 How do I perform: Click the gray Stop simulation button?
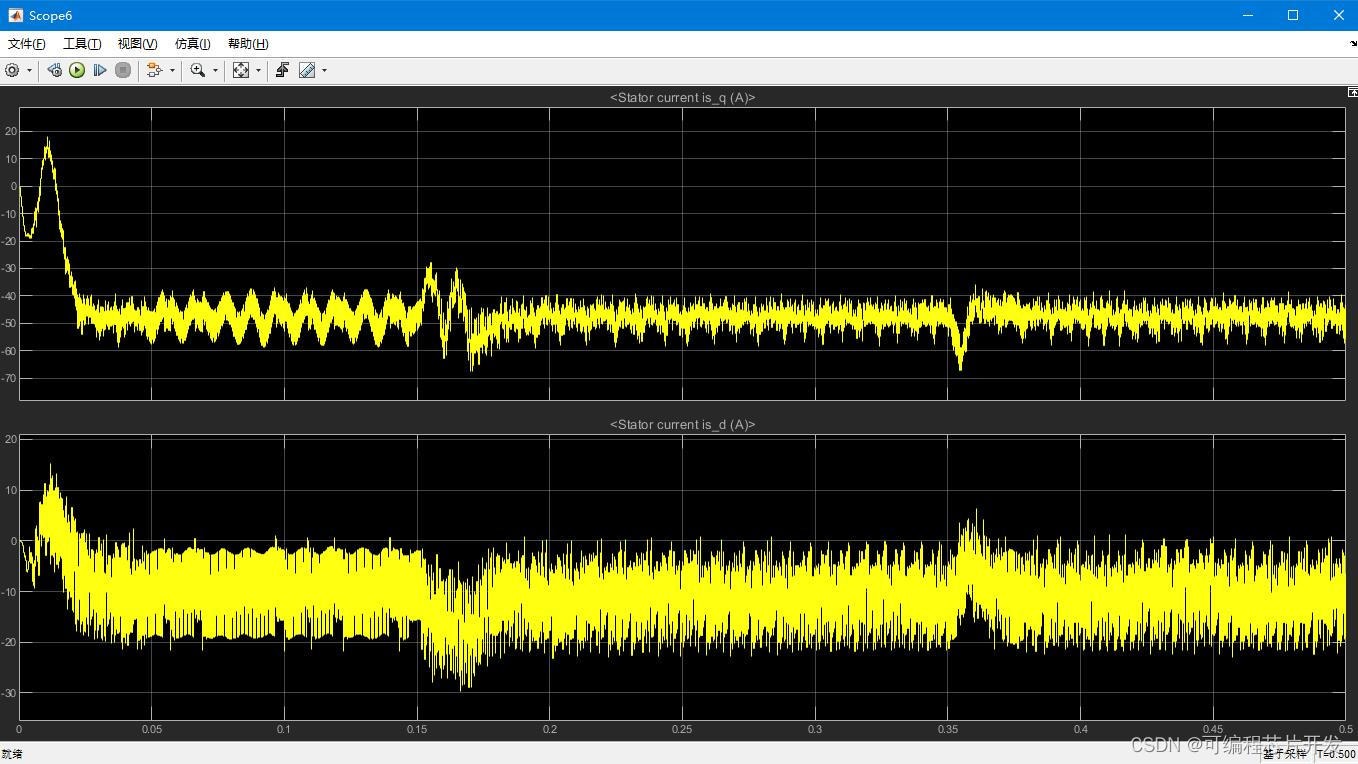123,70
